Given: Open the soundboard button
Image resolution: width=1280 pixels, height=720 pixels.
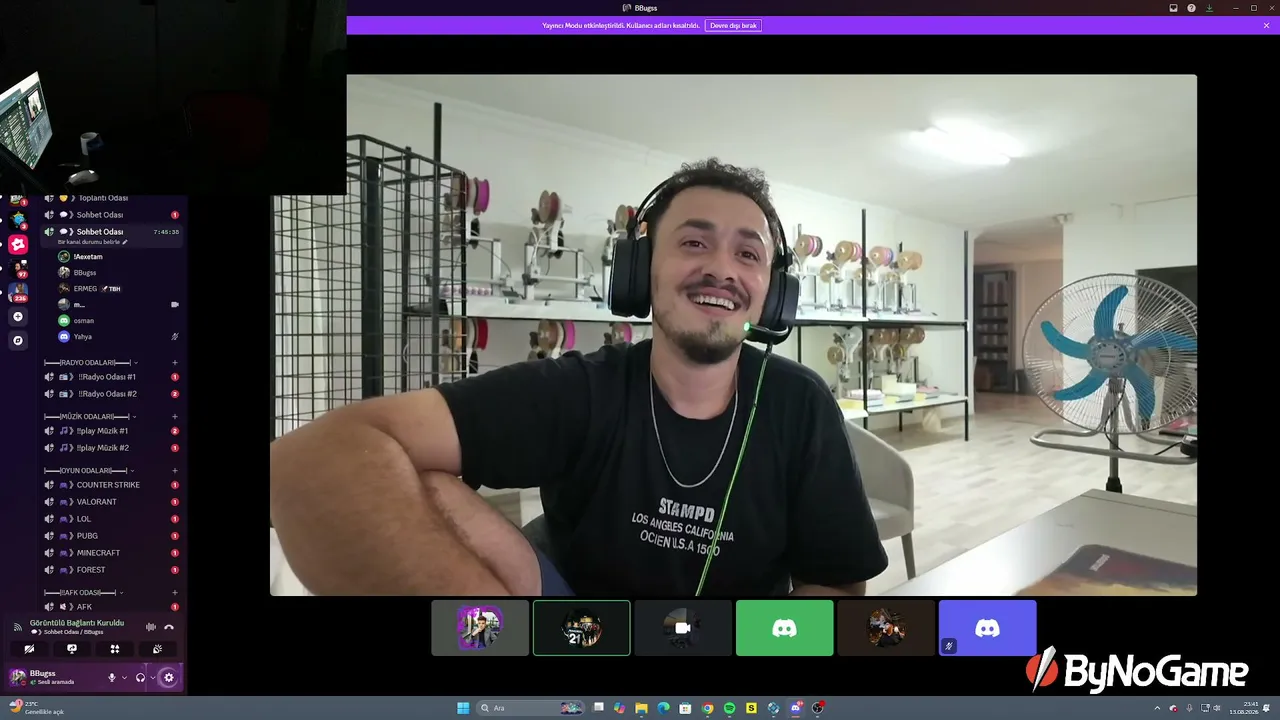Looking at the screenshot, I should [157, 649].
